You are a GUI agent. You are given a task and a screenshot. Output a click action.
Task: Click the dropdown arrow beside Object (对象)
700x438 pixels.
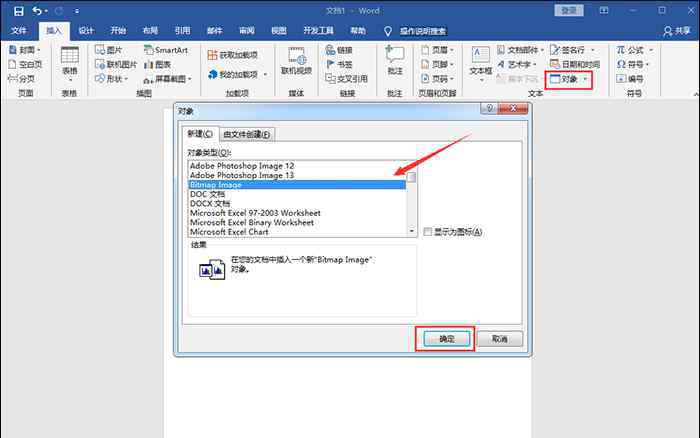tap(585, 79)
